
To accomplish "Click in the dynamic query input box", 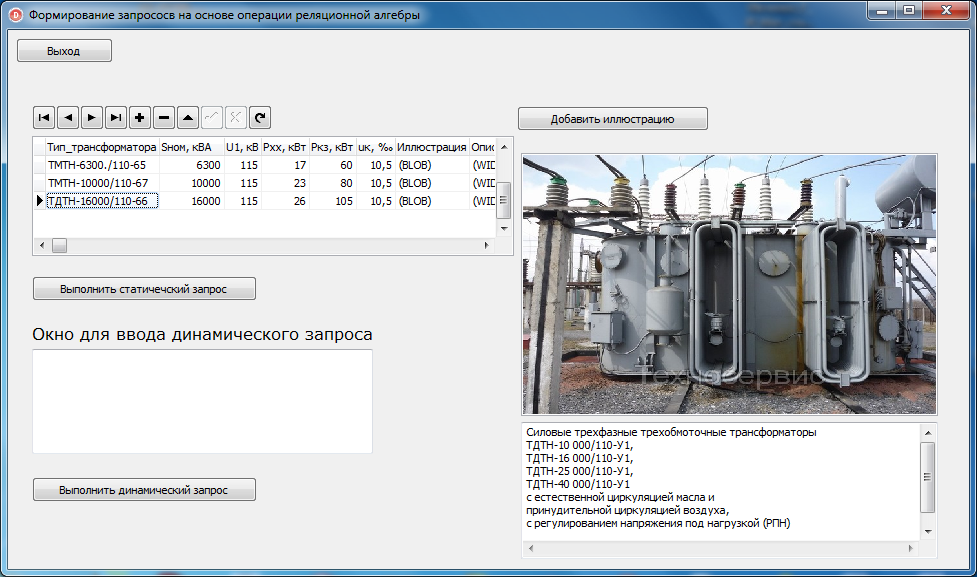I will pos(202,400).
